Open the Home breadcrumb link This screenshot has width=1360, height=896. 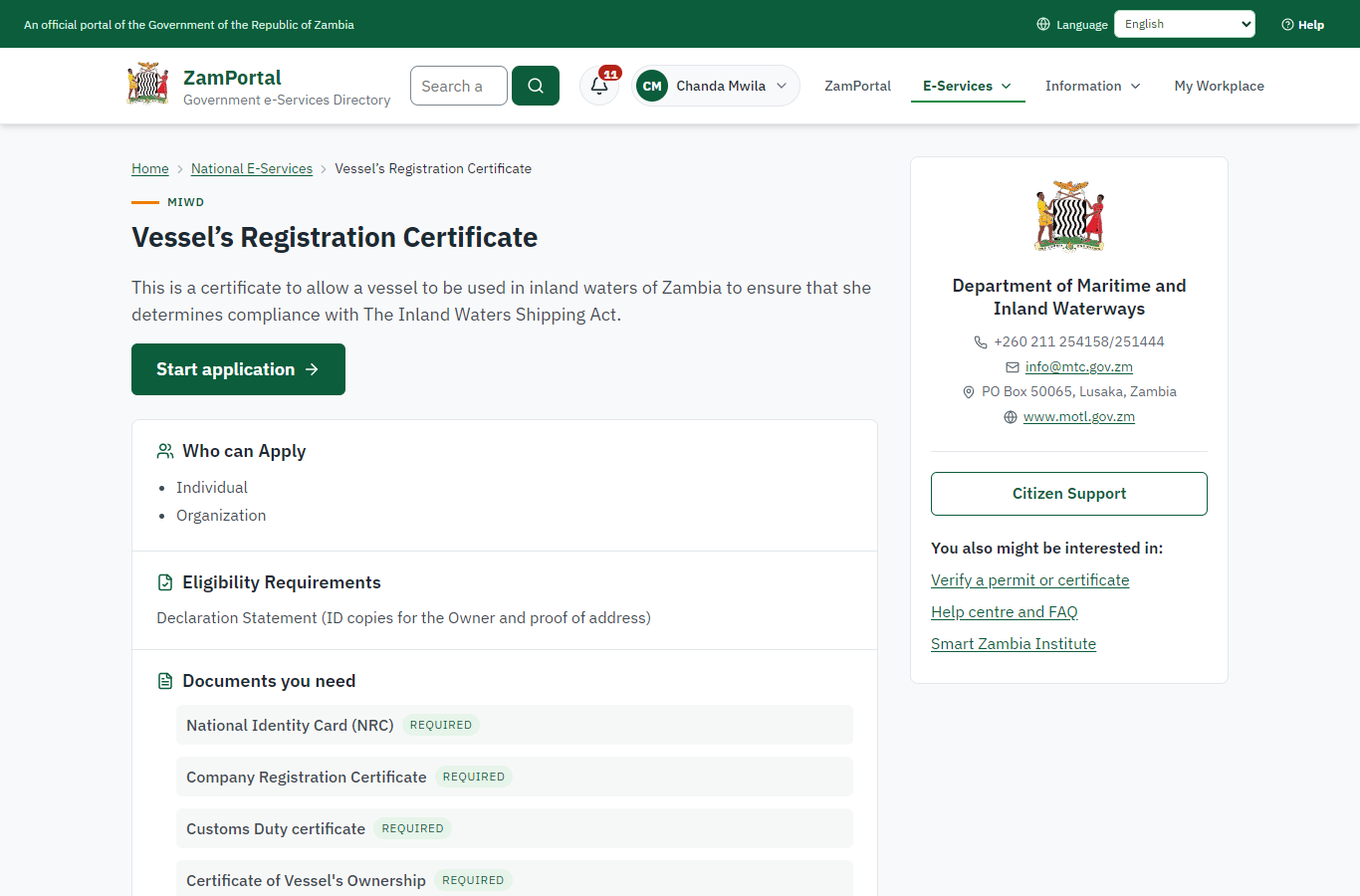150,168
